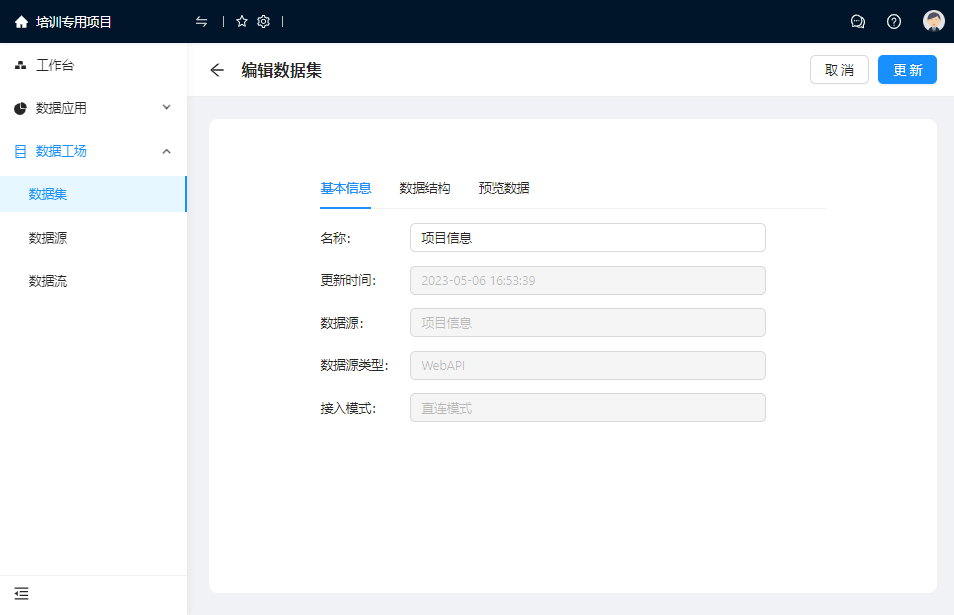Open the user avatar menu
954x615 pixels.
point(933,22)
